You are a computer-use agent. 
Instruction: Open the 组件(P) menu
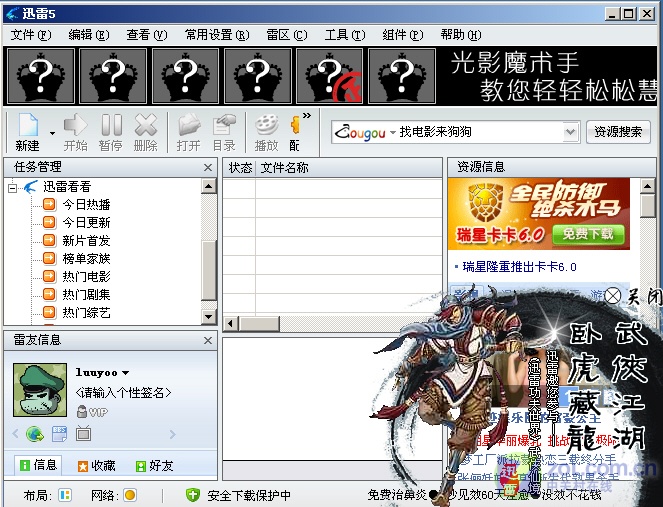pyautogui.click(x=402, y=35)
